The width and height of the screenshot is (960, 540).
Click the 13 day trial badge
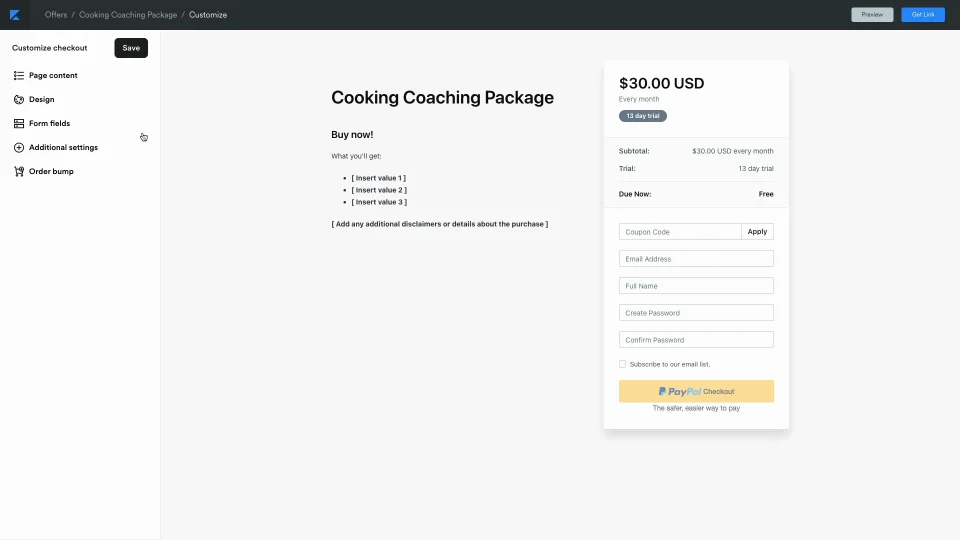pyautogui.click(x=643, y=116)
